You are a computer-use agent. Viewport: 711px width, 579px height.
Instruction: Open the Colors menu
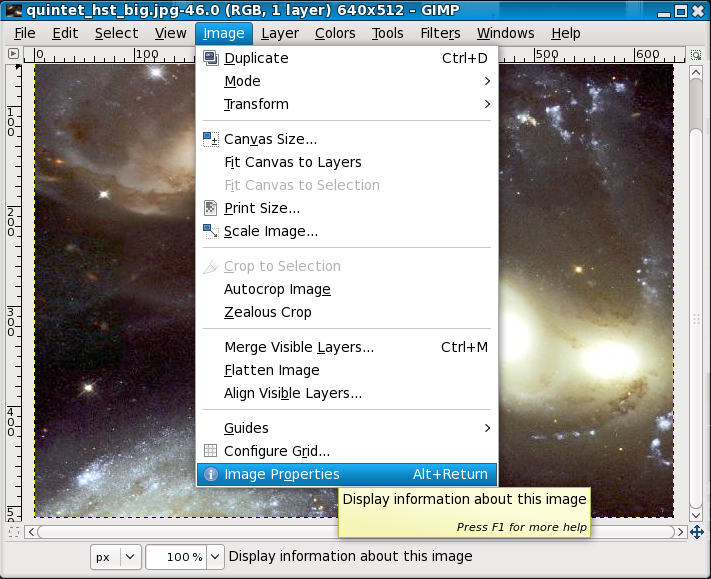tap(335, 33)
